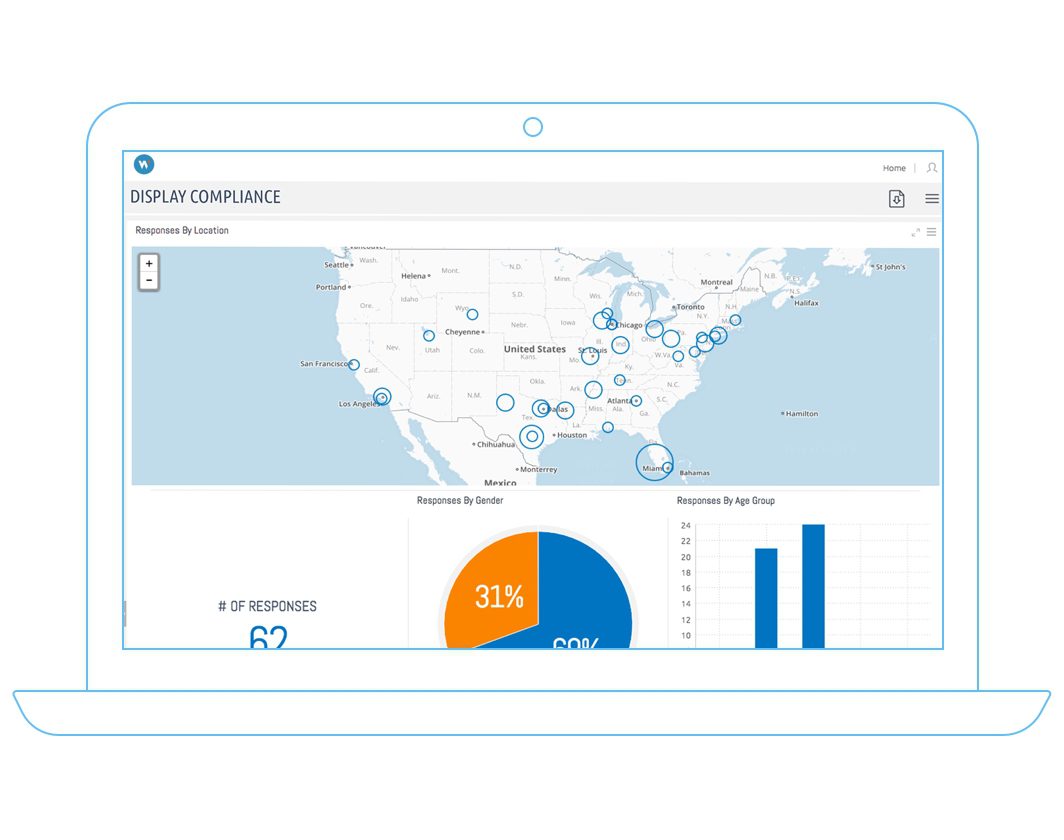Click the Los Angeles map marker
The width and height of the screenshot is (1064, 840).
pyautogui.click(x=382, y=397)
